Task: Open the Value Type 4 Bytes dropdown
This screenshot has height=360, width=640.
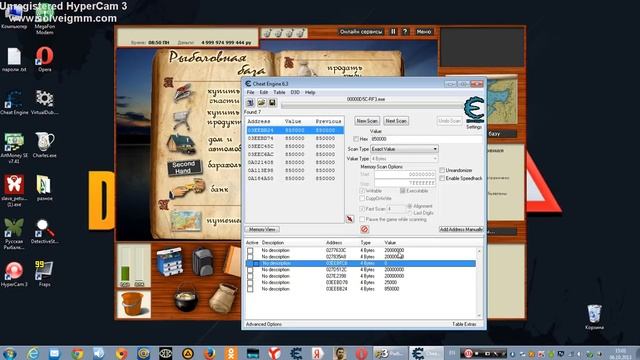Action: click(404, 158)
